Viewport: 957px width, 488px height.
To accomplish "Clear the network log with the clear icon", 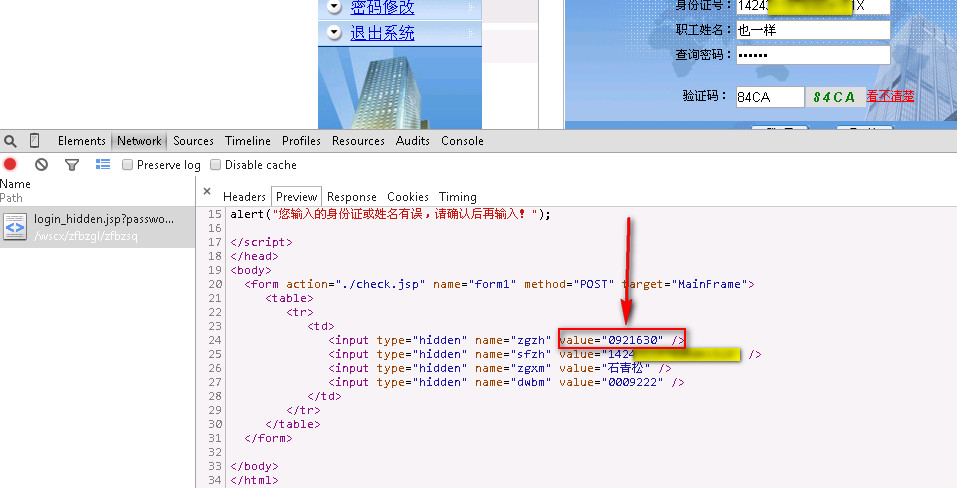I will click(x=42, y=164).
